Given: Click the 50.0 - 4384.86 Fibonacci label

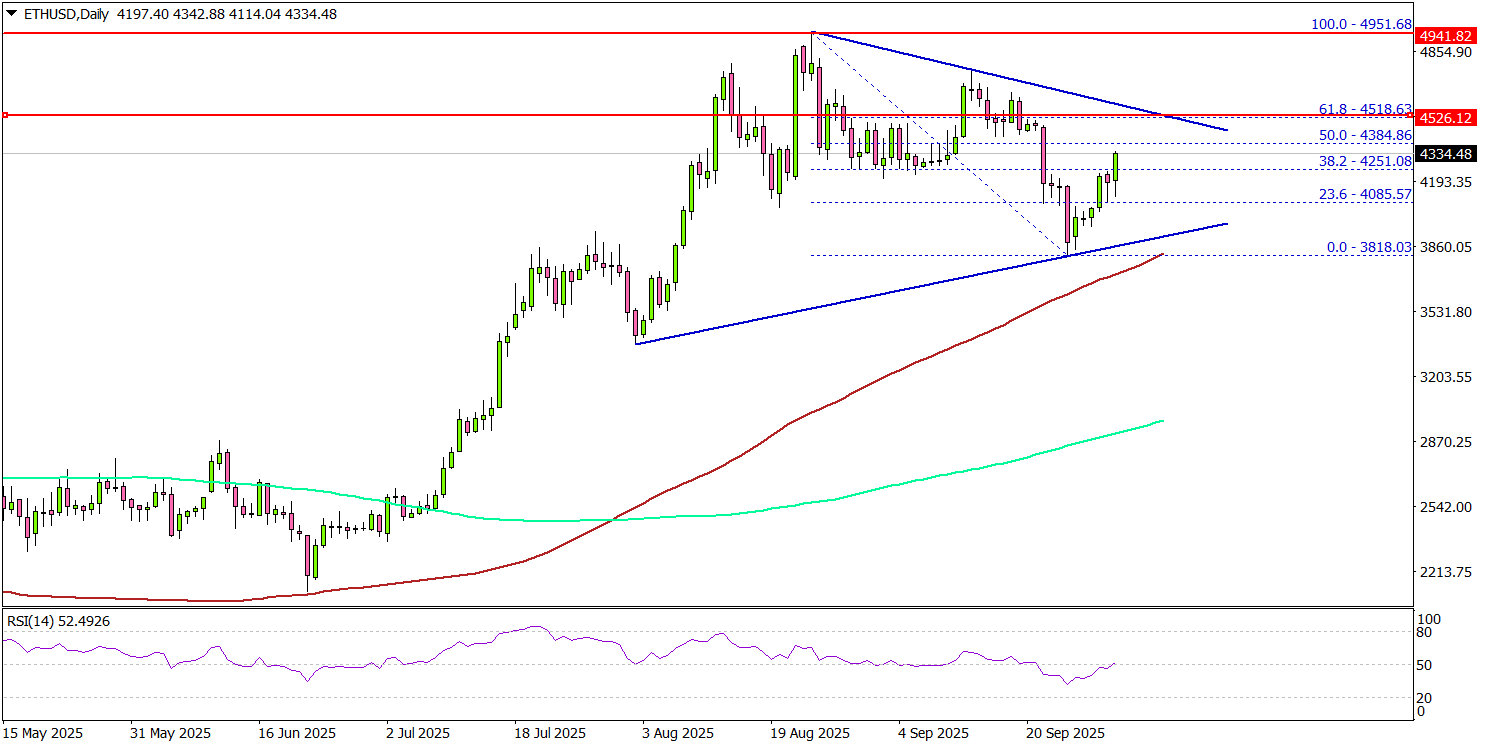Looking at the screenshot, I should pos(1364,135).
